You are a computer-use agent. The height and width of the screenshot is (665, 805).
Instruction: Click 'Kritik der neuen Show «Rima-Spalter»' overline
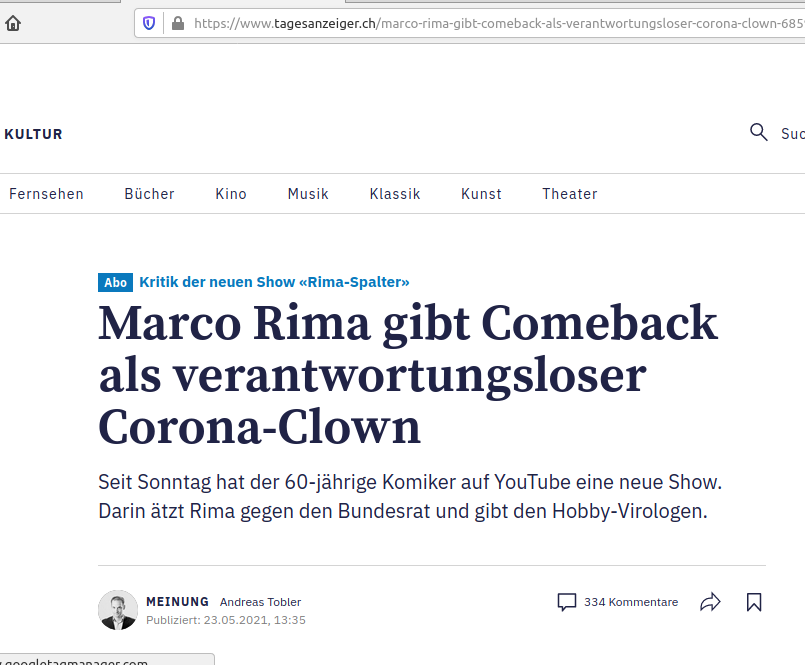click(x=274, y=282)
